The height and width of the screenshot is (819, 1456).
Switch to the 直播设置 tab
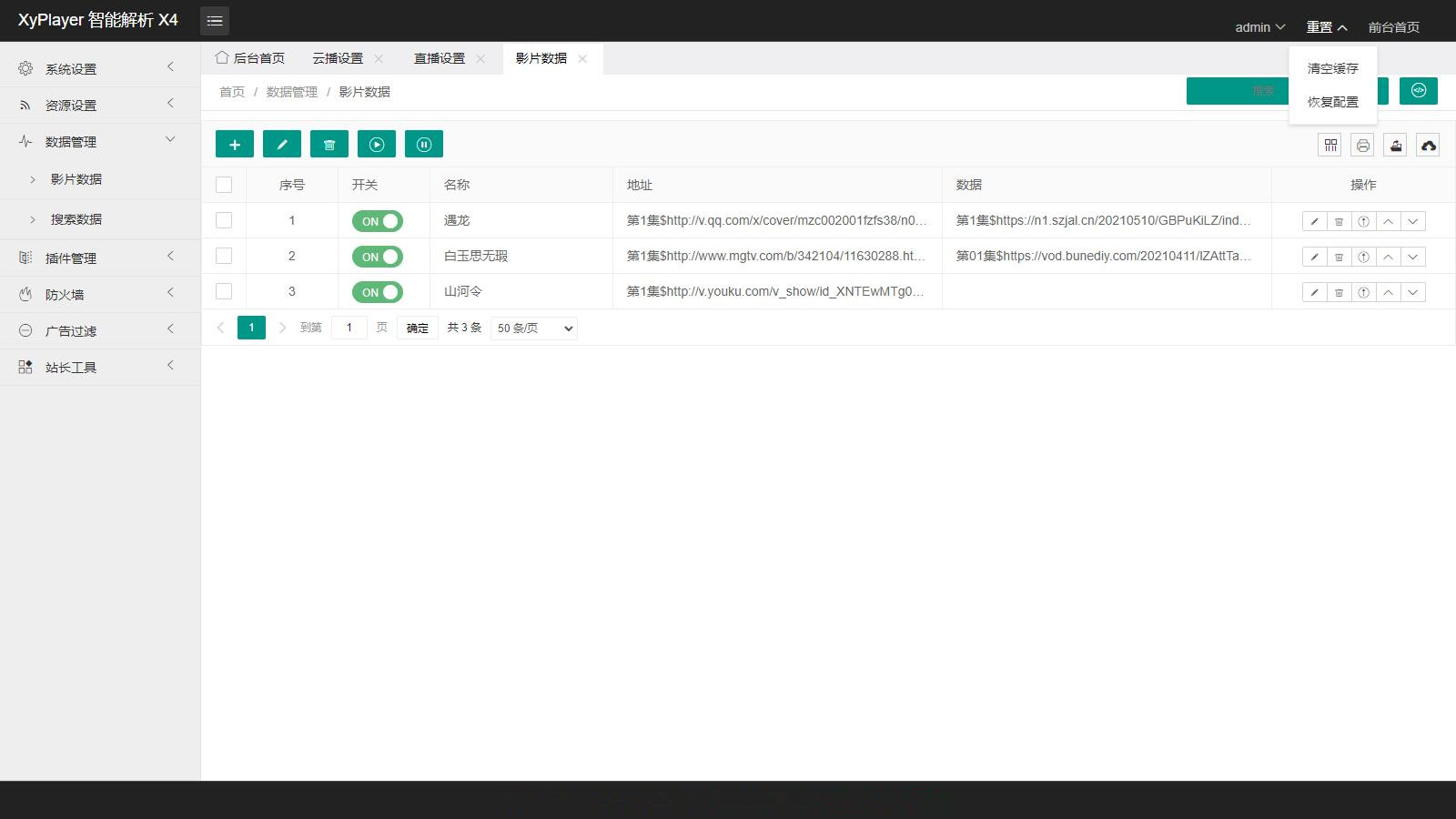tap(440, 58)
